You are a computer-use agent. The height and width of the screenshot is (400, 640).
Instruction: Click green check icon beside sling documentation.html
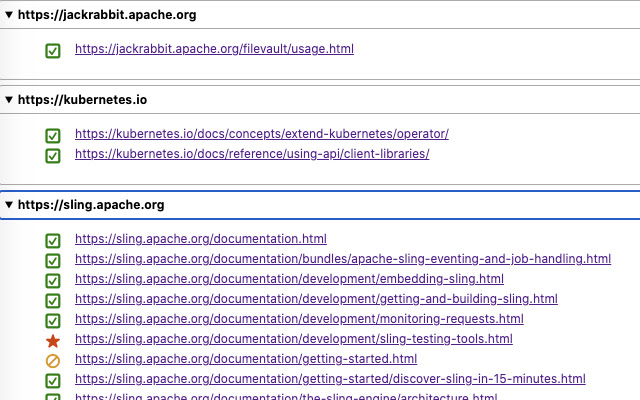click(x=53, y=241)
